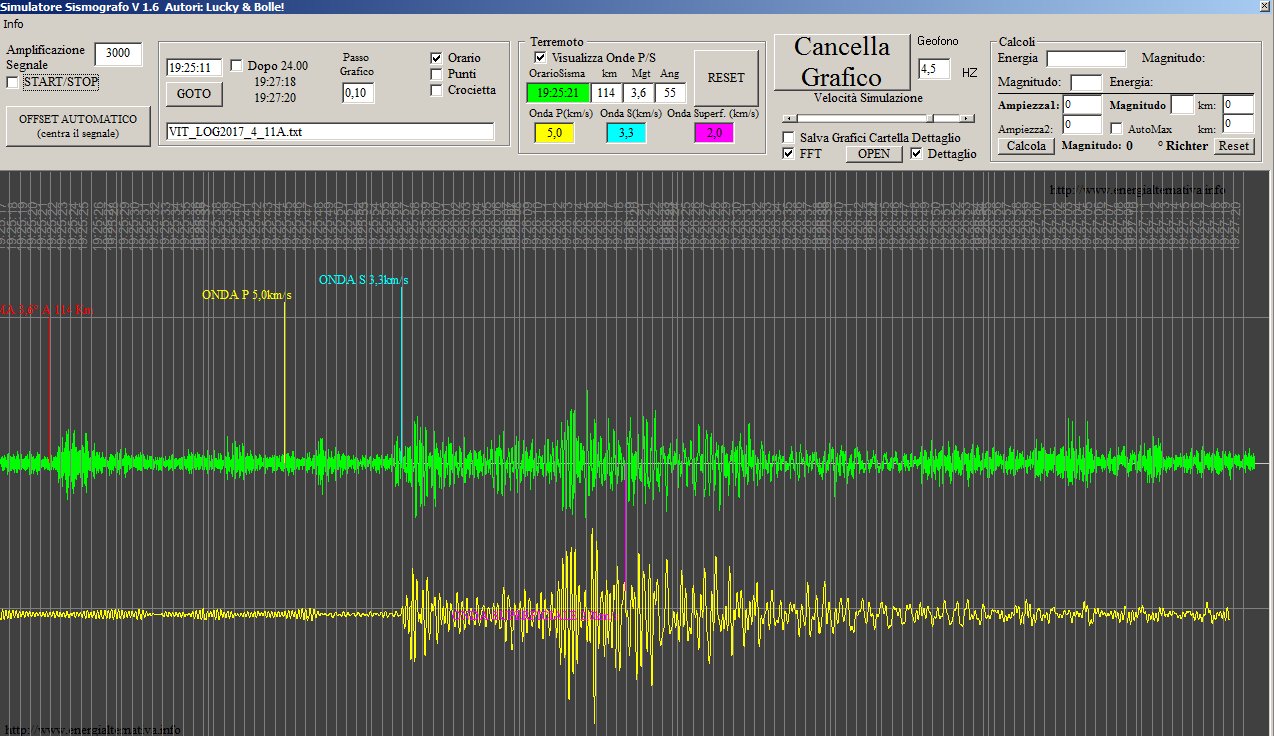The width and height of the screenshot is (1274, 736).
Task: Click the yellow ONDA P 5,0km/s marker label
Action: click(x=247, y=295)
